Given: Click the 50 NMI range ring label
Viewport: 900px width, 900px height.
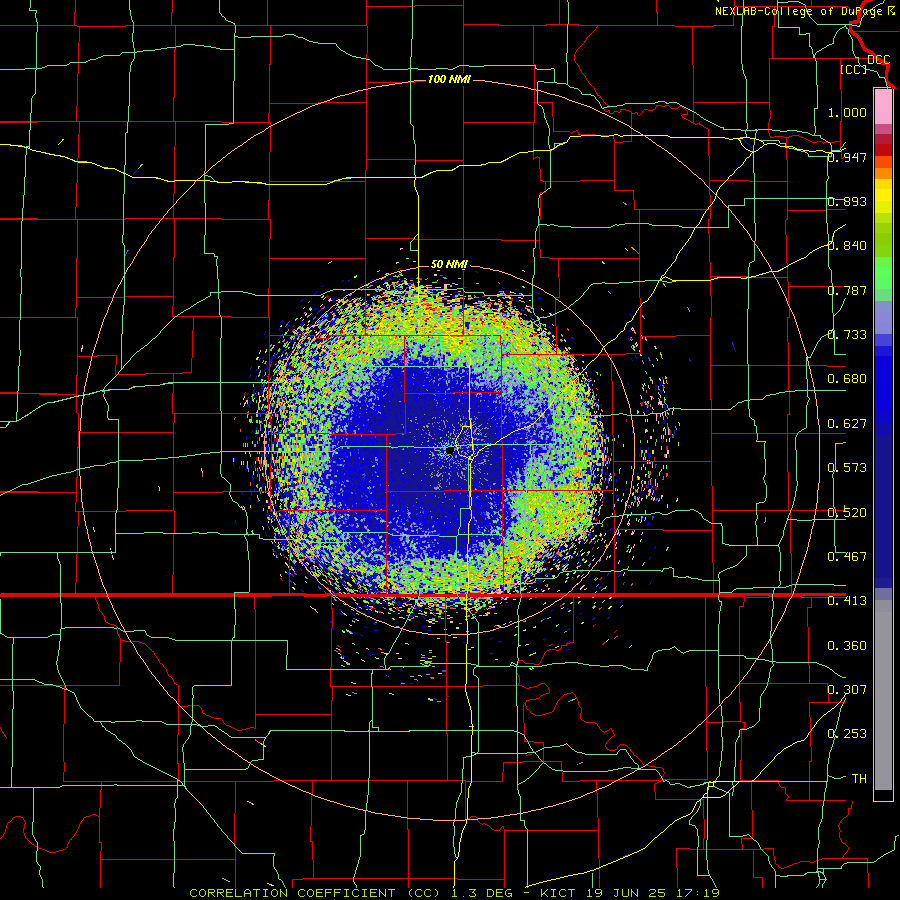Looking at the screenshot, I should [x=449, y=264].
